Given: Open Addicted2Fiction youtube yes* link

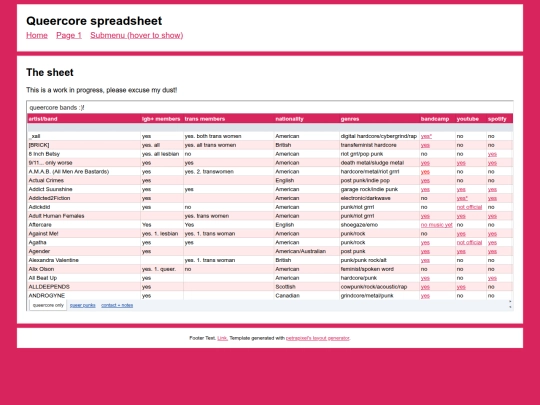Looking at the screenshot, I should [462, 198].
